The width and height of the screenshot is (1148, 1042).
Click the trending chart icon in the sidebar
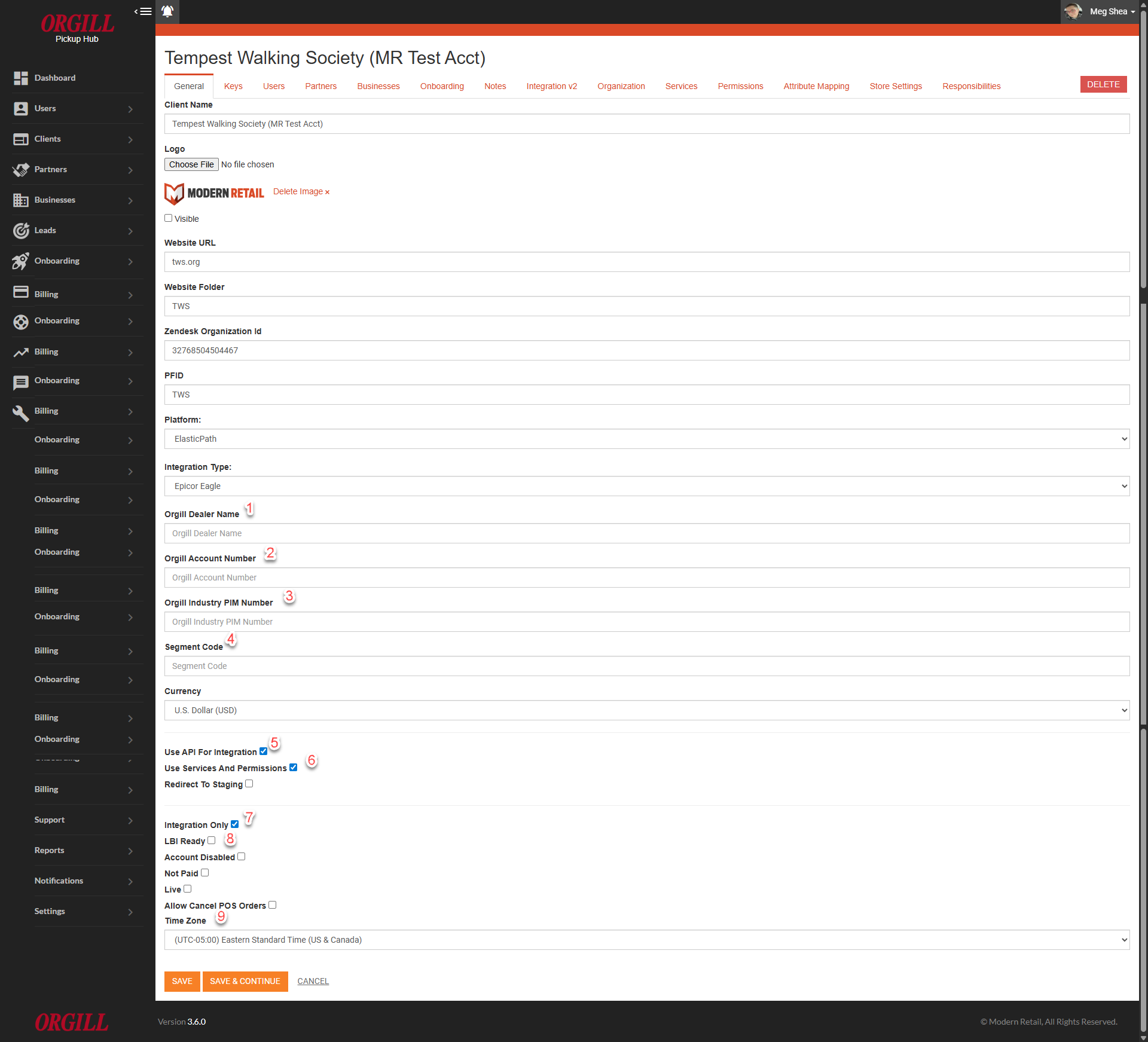pyautogui.click(x=21, y=353)
